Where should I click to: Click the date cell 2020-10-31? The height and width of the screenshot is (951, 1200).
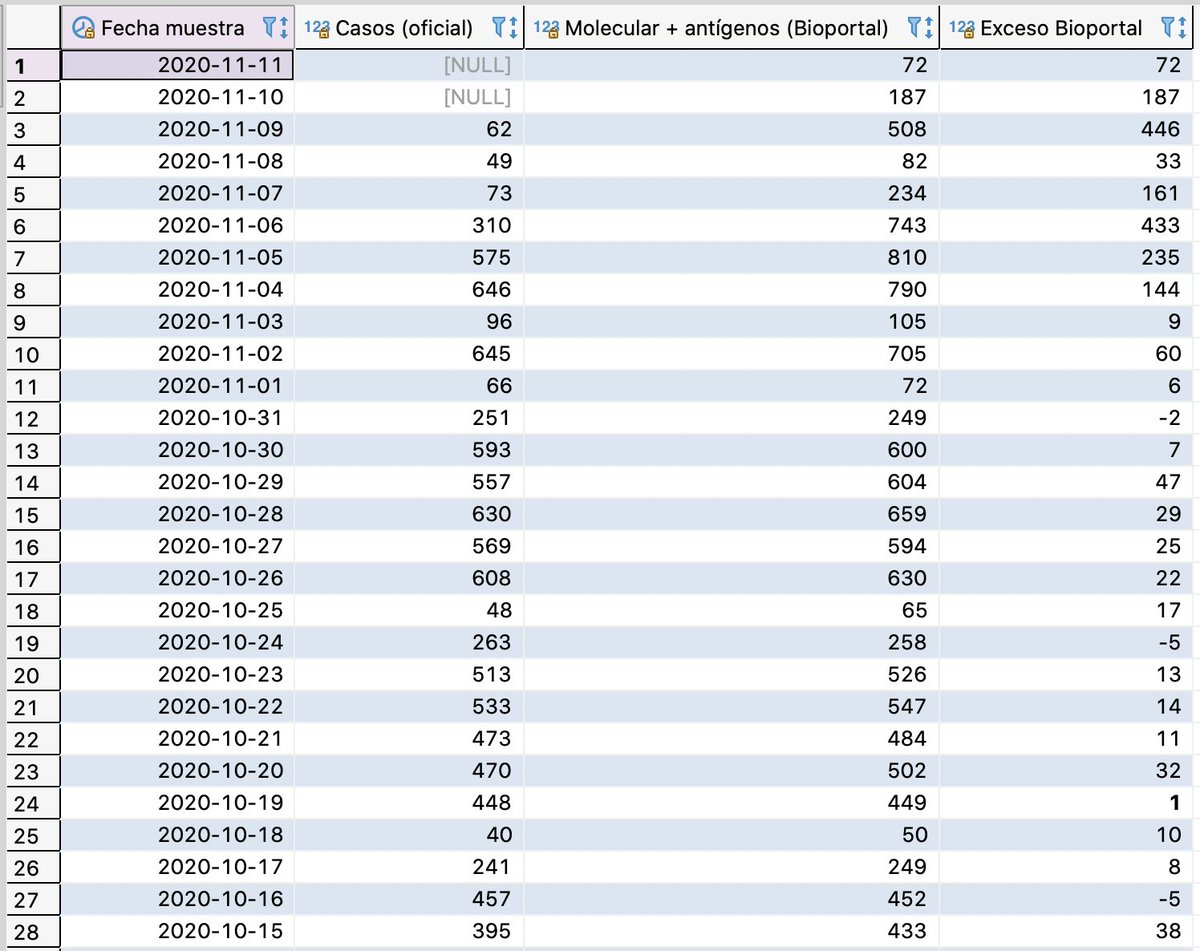click(x=178, y=418)
